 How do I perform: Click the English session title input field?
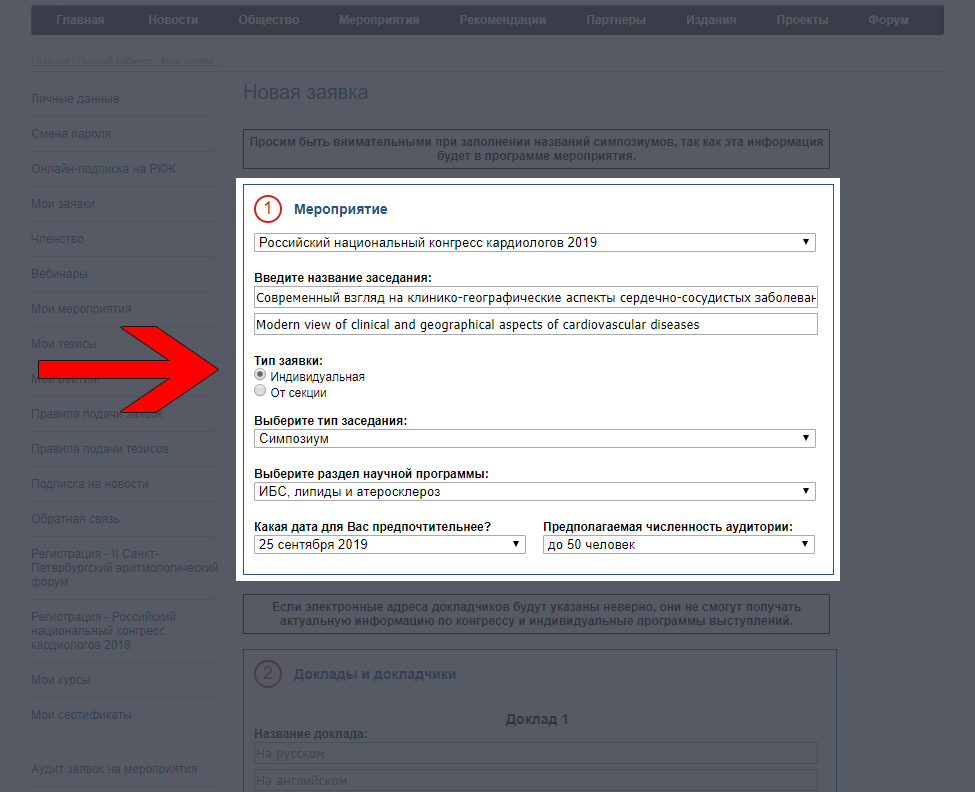point(536,324)
